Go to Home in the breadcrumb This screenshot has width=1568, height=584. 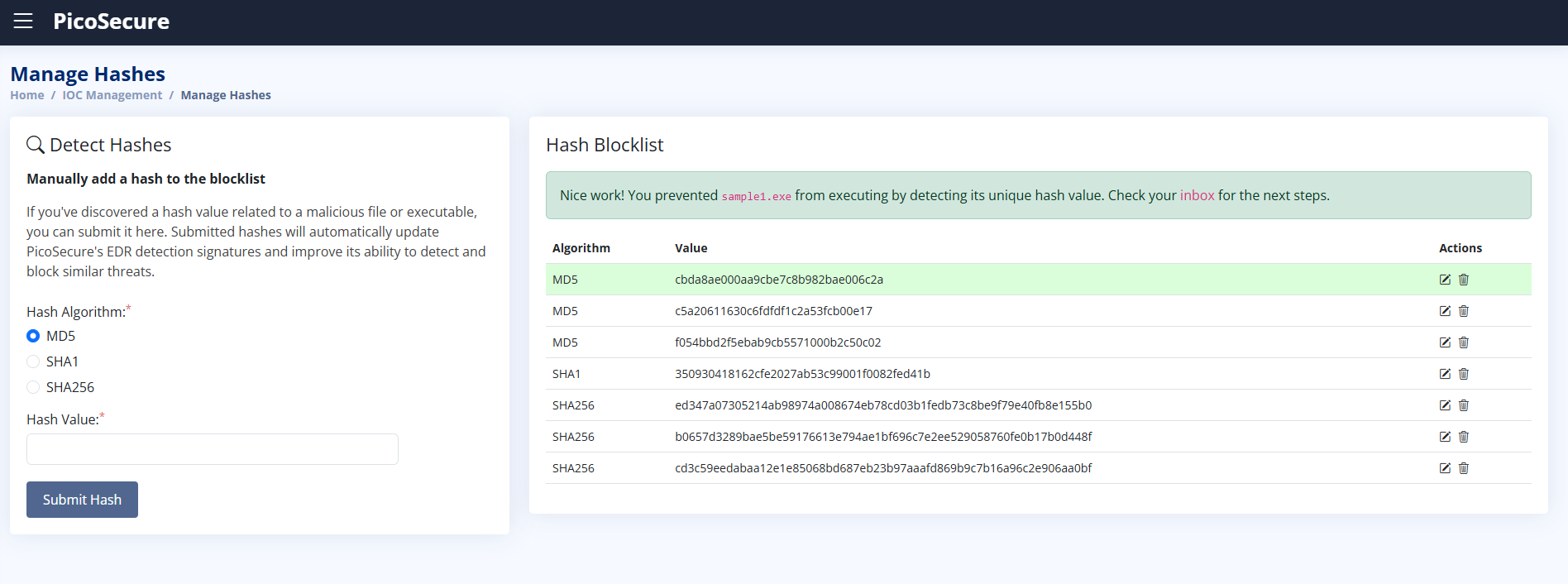(x=27, y=95)
